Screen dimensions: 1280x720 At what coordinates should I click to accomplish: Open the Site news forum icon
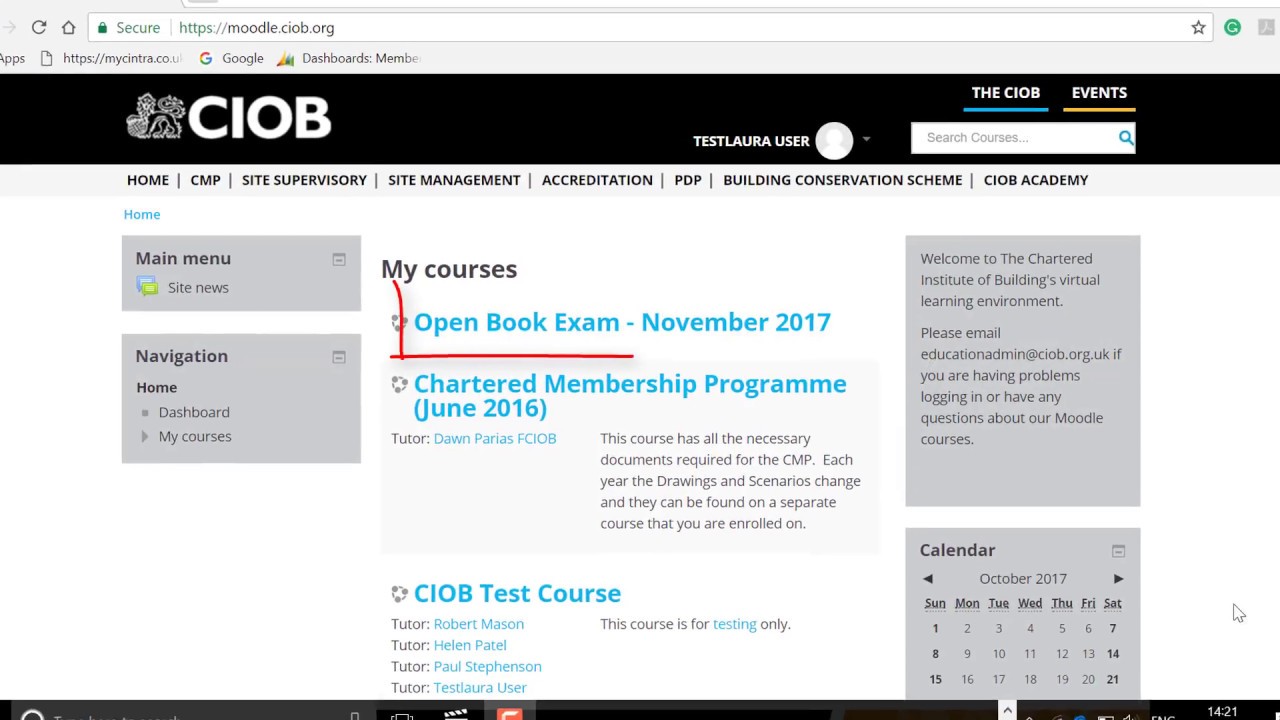click(148, 287)
